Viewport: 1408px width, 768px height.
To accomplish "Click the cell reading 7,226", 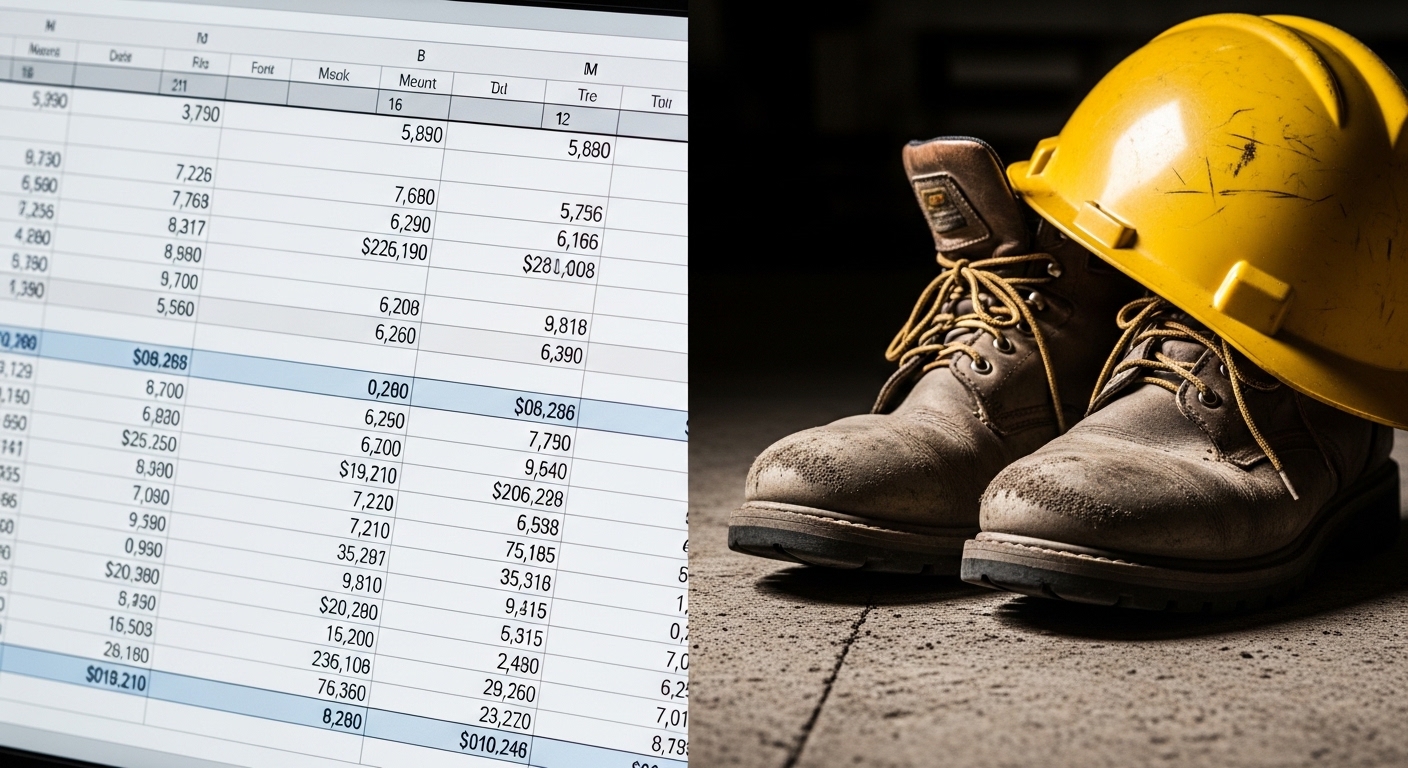I will pyautogui.click(x=193, y=174).
